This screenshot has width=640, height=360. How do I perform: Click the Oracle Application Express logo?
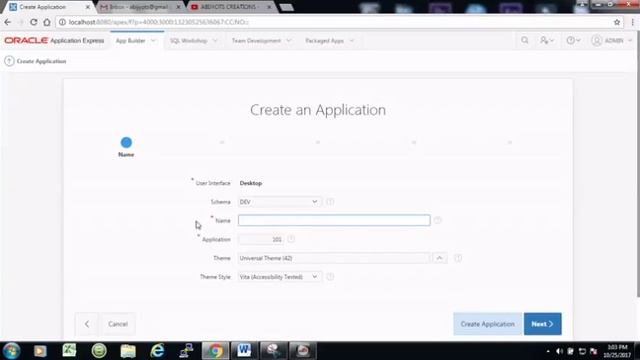coord(54,40)
